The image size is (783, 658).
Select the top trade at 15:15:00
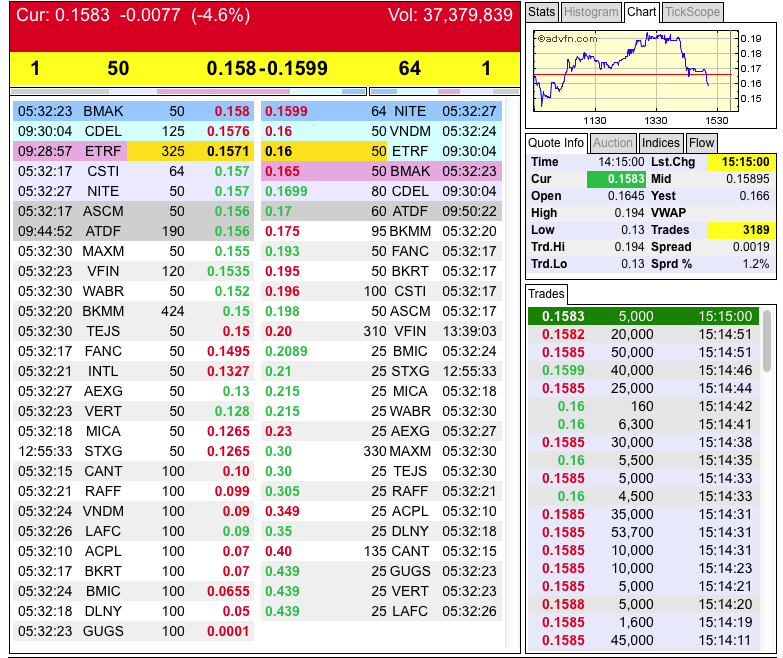[x=643, y=316]
